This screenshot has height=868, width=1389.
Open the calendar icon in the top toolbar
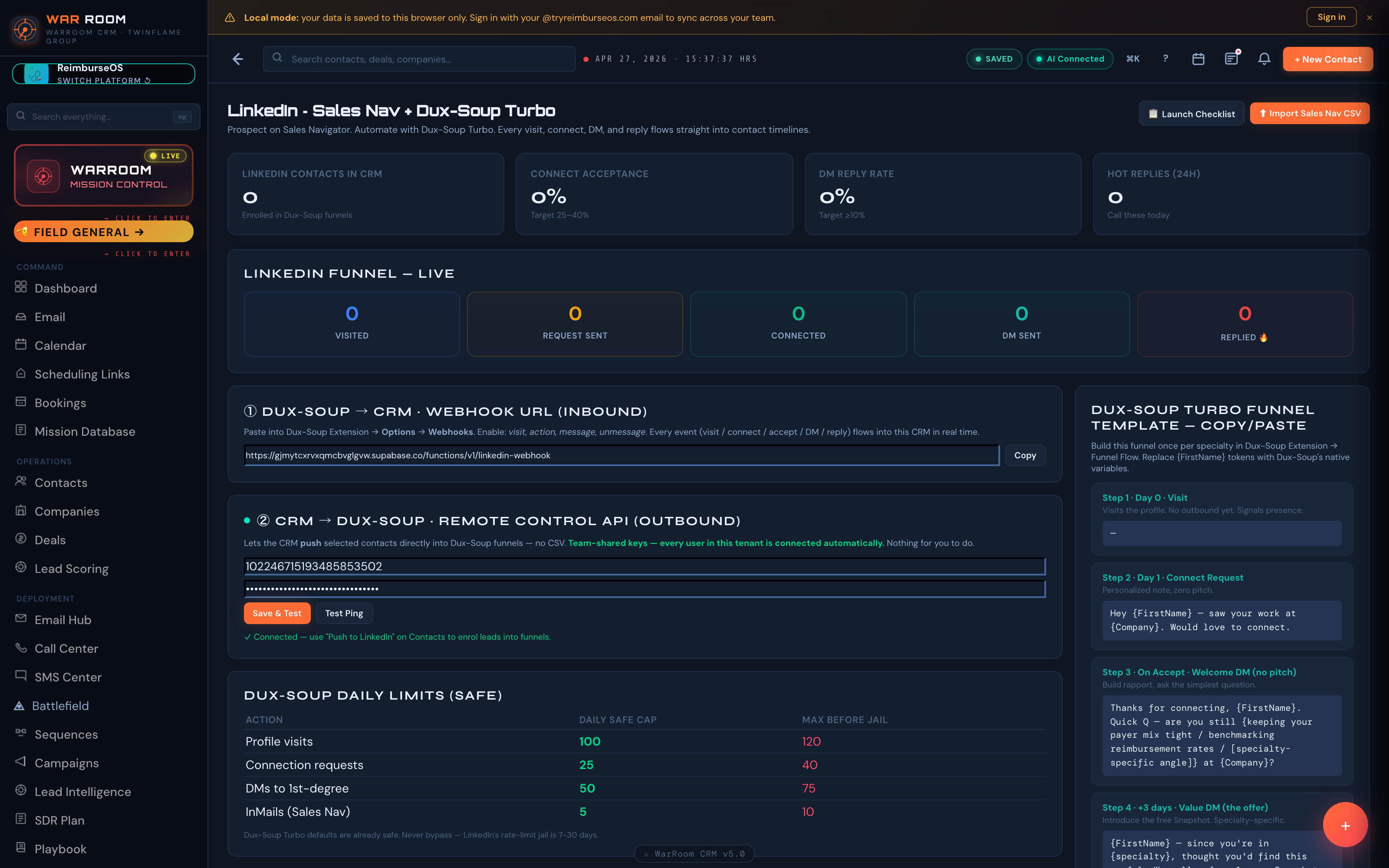point(1198,59)
